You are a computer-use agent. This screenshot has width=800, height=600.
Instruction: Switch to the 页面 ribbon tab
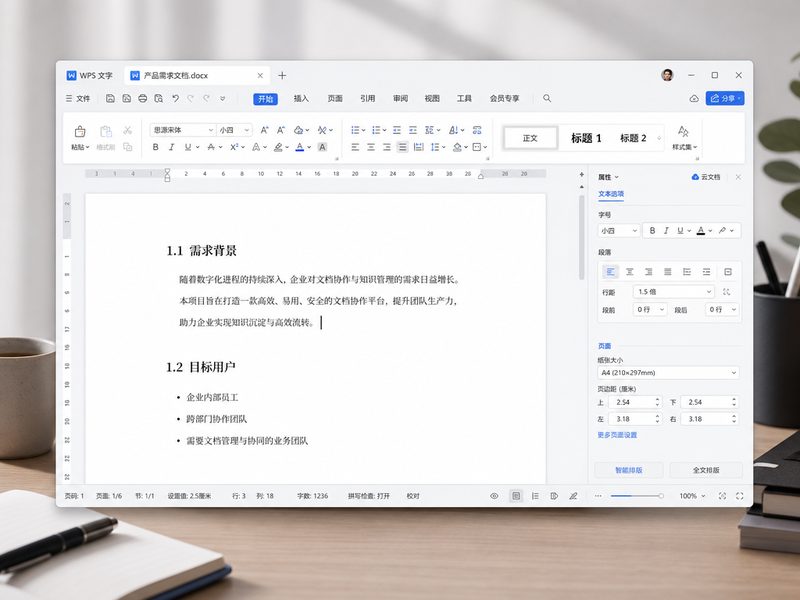pos(335,98)
